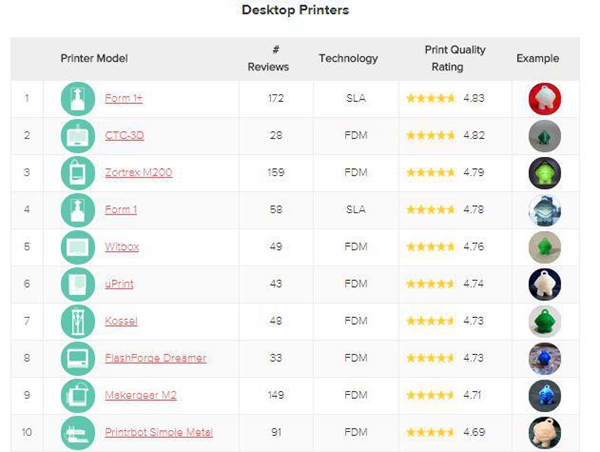This screenshot has width=600, height=452.
Task: Click the # Reviews column header
Action: click(x=268, y=58)
